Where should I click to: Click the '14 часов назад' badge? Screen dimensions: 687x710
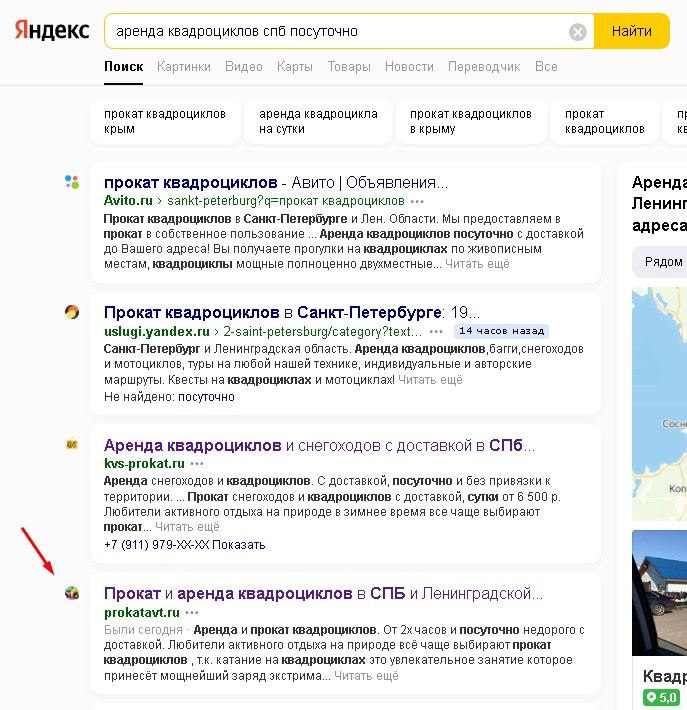point(501,331)
